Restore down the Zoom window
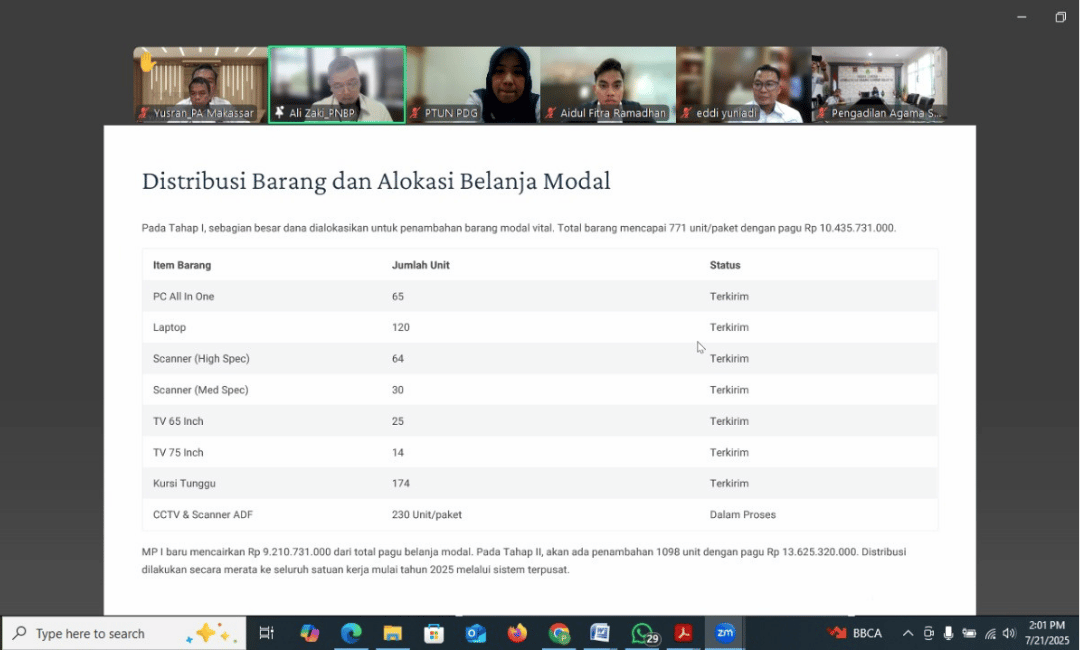 1061,17
